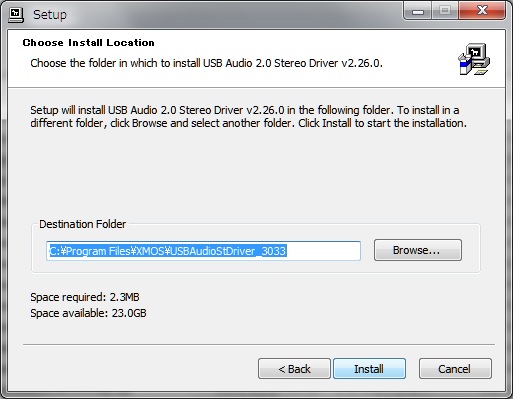Close the Setup window with red X
Viewport: 523px width, 408px height.
[x=482, y=11]
